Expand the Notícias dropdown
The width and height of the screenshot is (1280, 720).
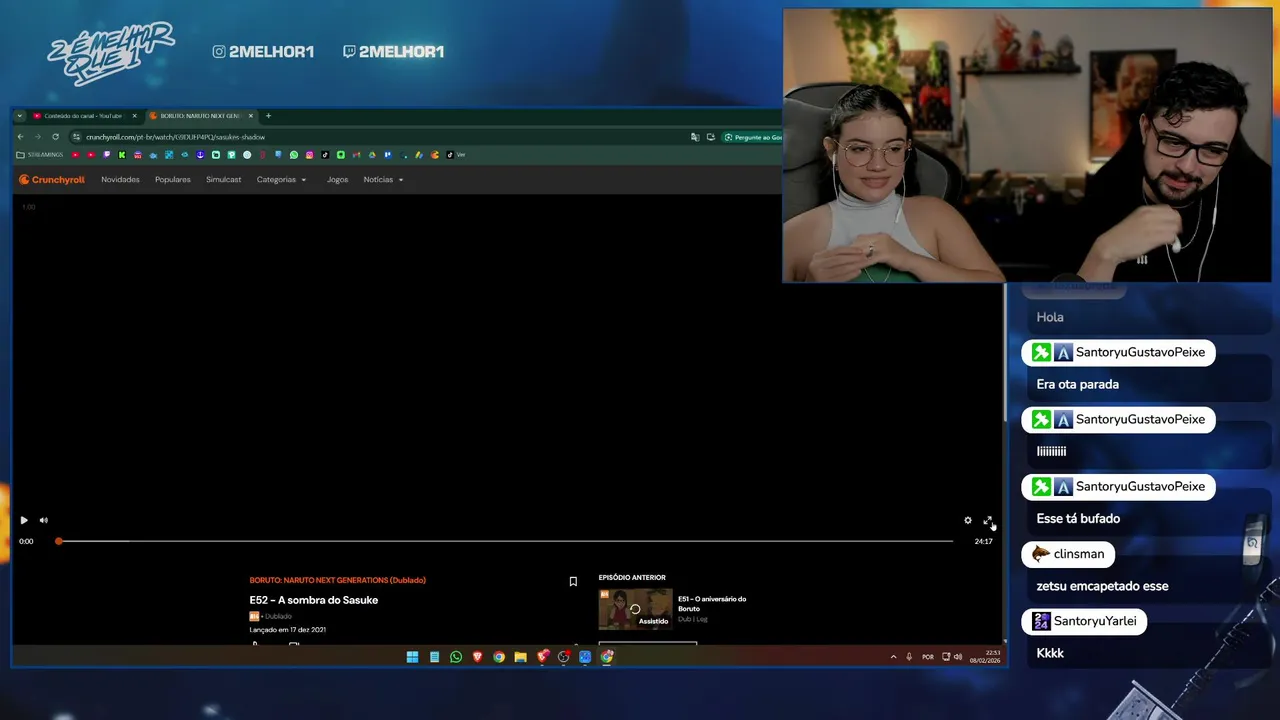(x=383, y=180)
